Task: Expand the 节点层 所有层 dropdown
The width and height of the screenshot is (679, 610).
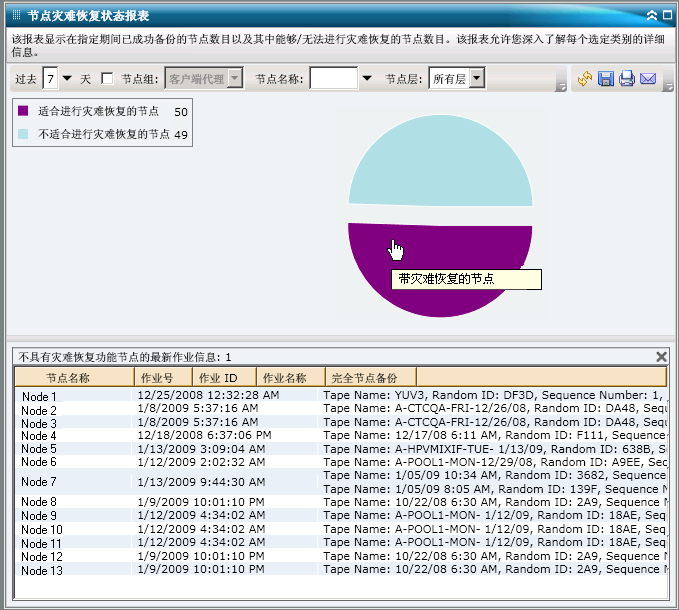Action: point(477,78)
